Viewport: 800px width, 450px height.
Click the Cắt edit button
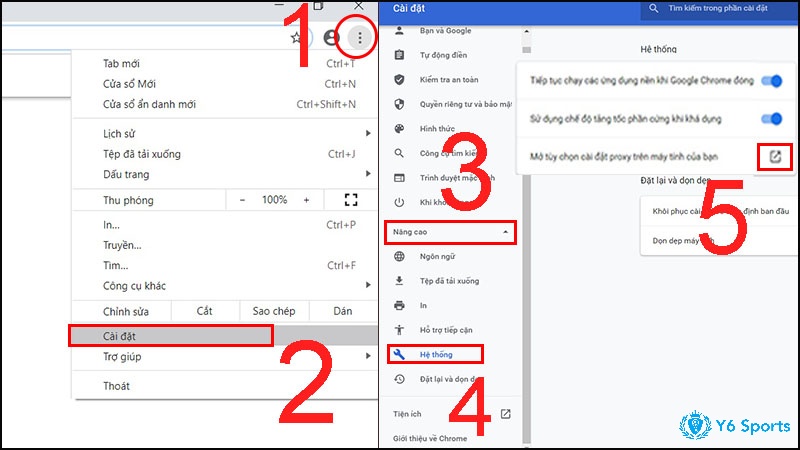pyautogui.click(x=205, y=311)
